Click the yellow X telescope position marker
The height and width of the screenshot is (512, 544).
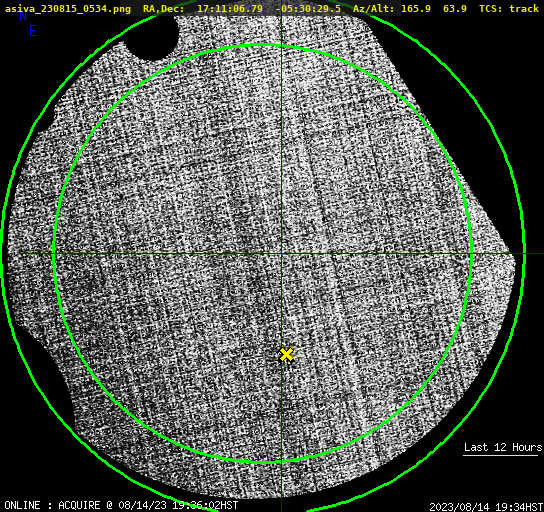[x=286, y=355]
